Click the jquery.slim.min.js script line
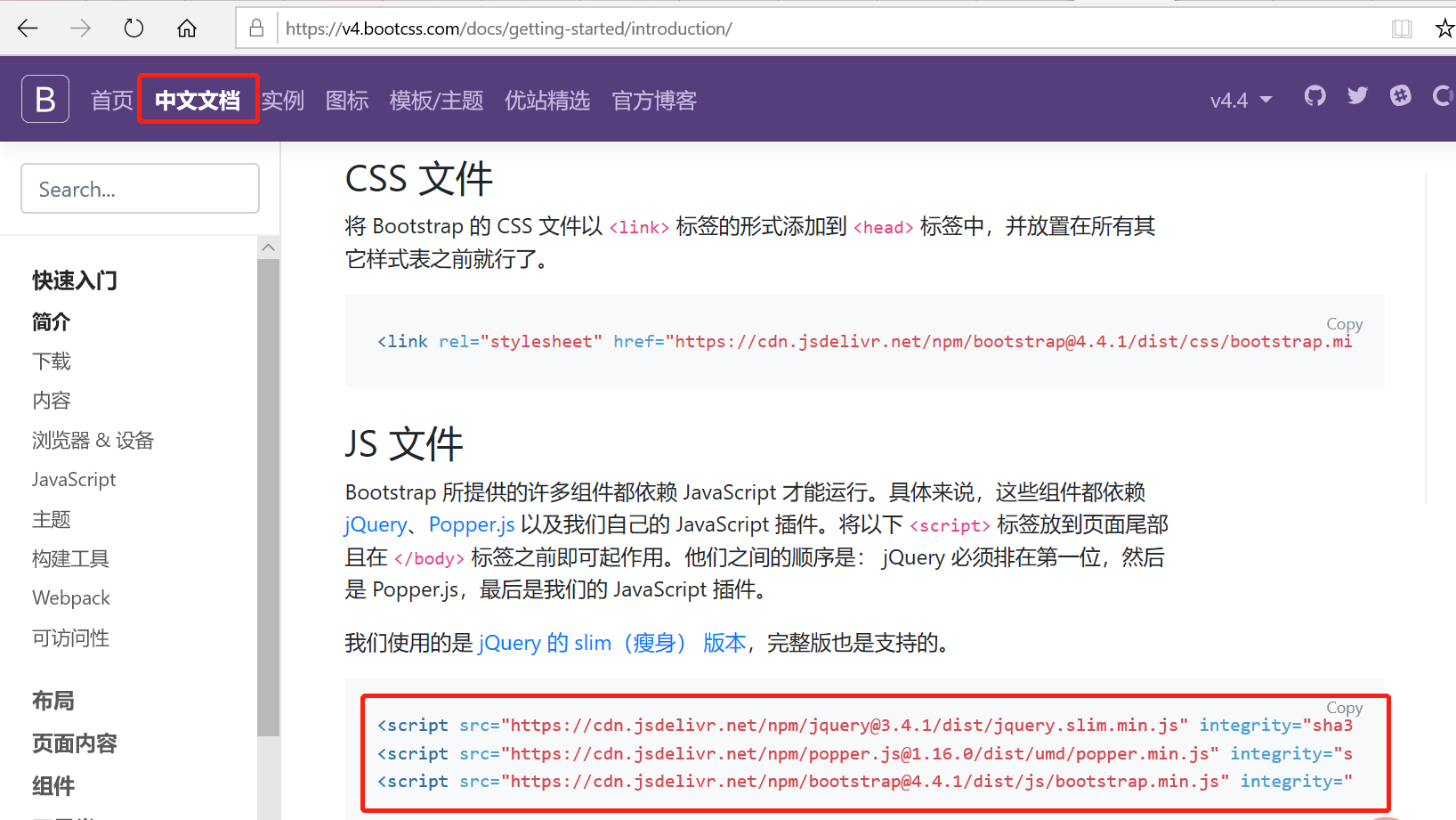1456x820 pixels. coord(865,725)
